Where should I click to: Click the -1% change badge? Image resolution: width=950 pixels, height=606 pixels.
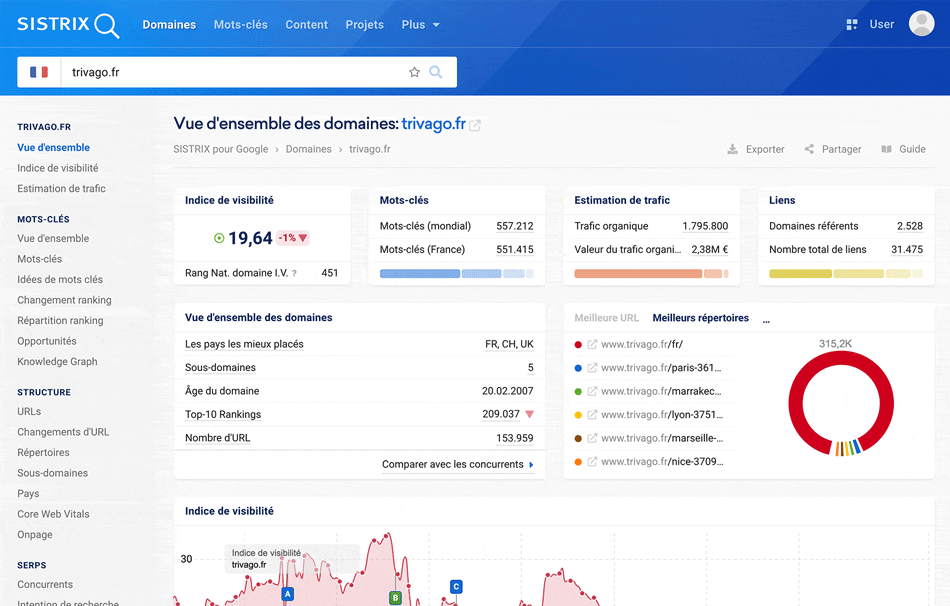(x=293, y=238)
